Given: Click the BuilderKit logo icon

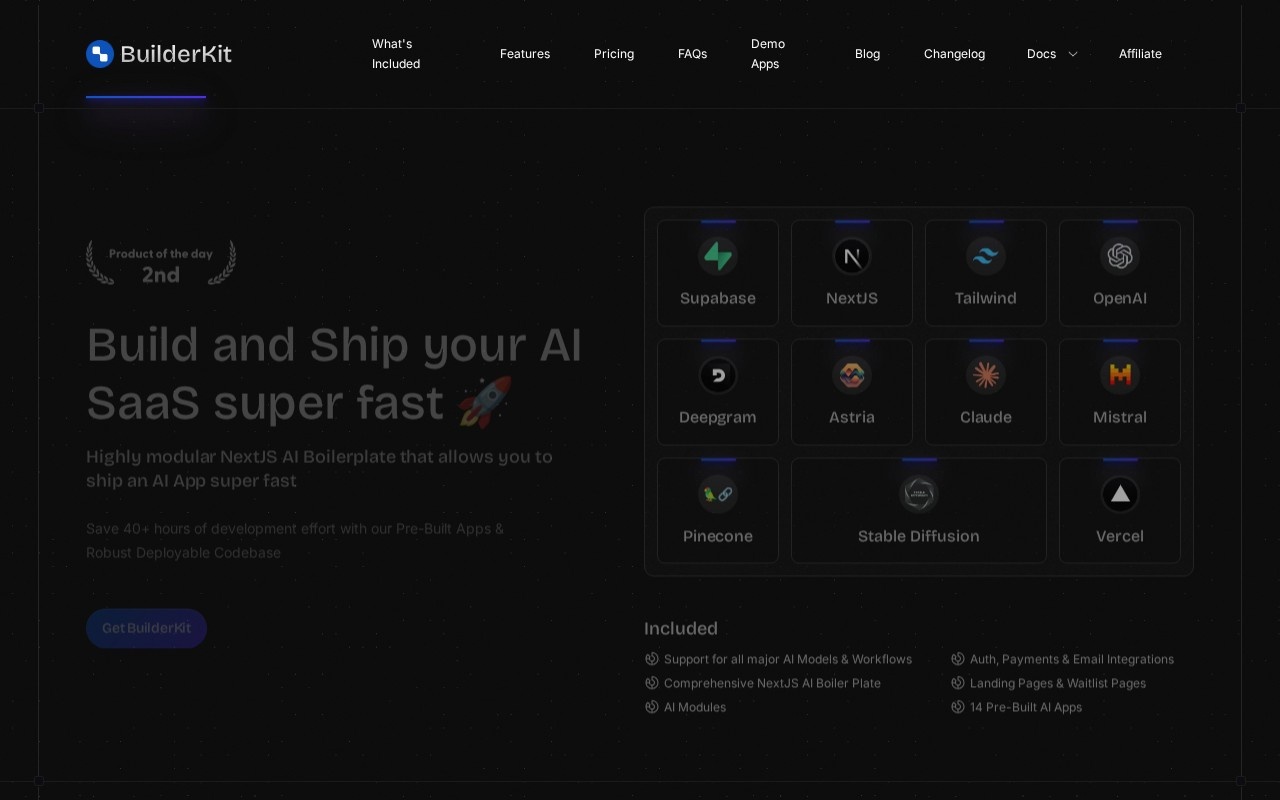Looking at the screenshot, I should [x=100, y=54].
